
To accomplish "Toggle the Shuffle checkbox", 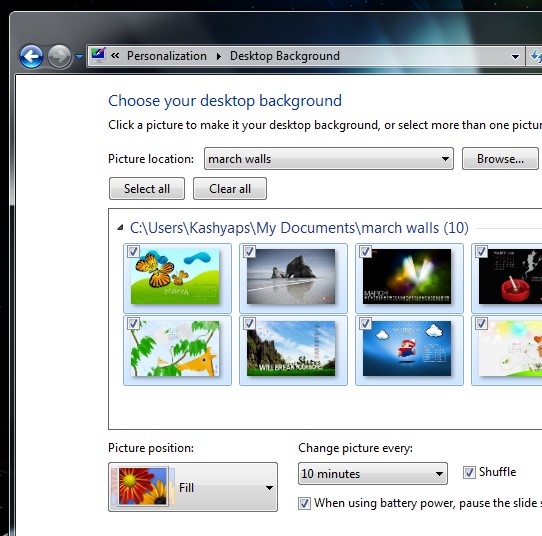I will coord(469,472).
